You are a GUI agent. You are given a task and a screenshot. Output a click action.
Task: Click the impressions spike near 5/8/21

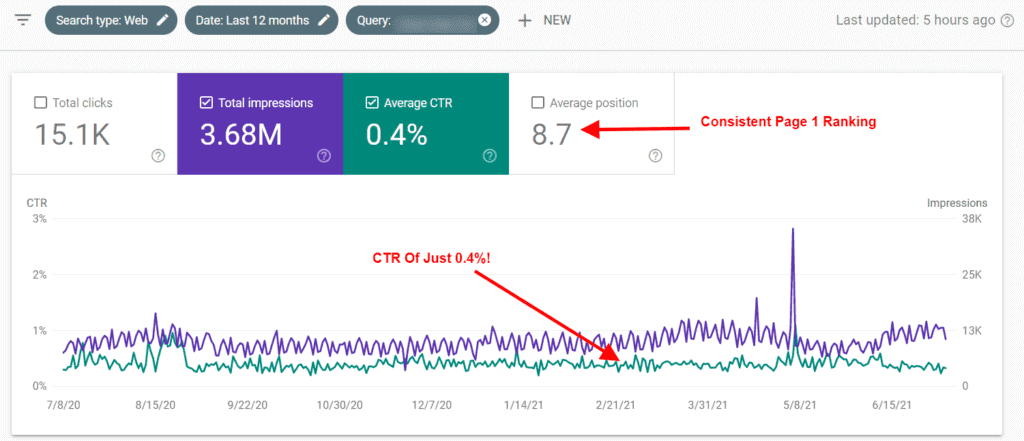[793, 230]
